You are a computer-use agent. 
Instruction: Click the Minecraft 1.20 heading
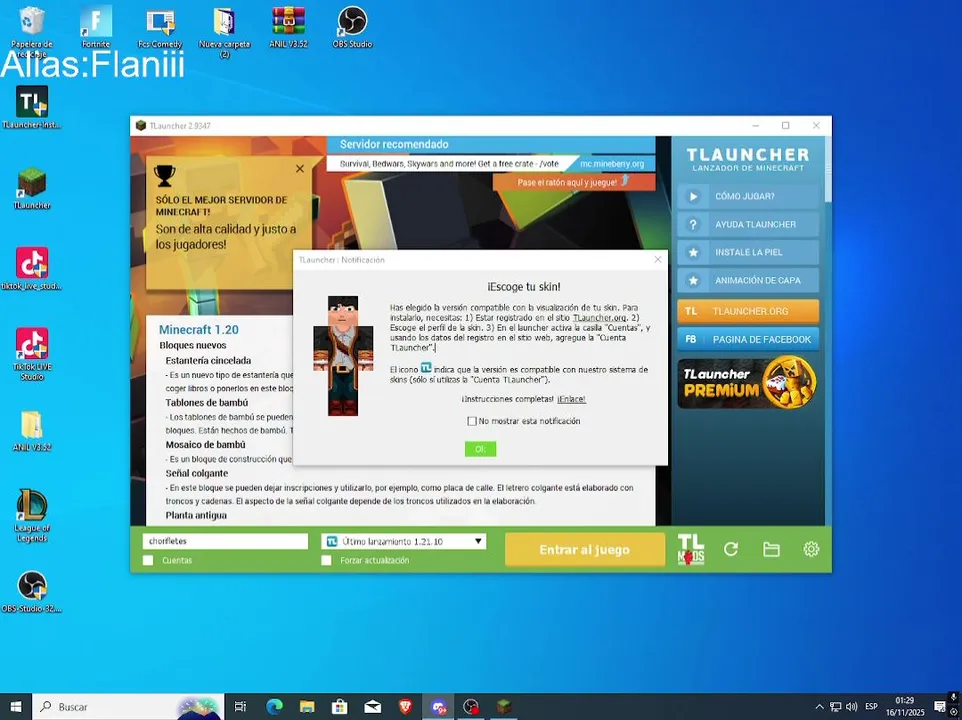point(199,329)
